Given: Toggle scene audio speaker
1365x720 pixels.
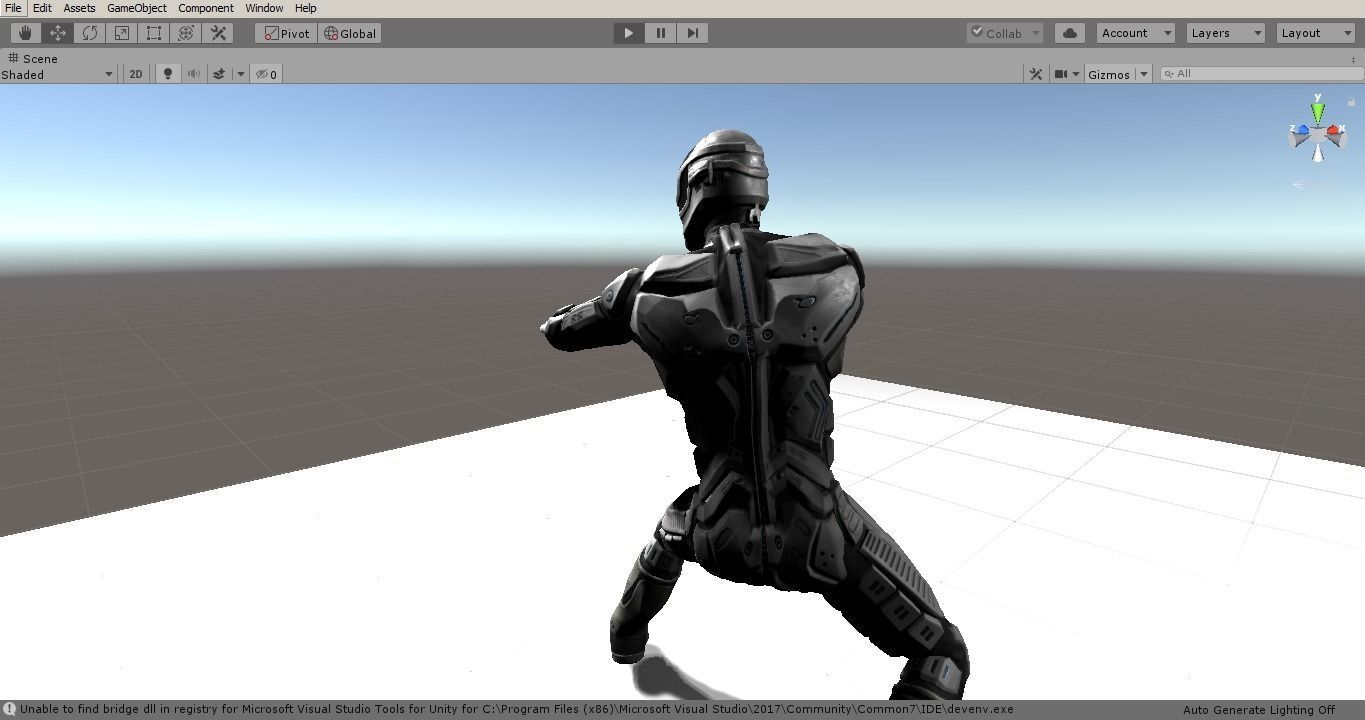Looking at the screenshot, I should point(193,74).
